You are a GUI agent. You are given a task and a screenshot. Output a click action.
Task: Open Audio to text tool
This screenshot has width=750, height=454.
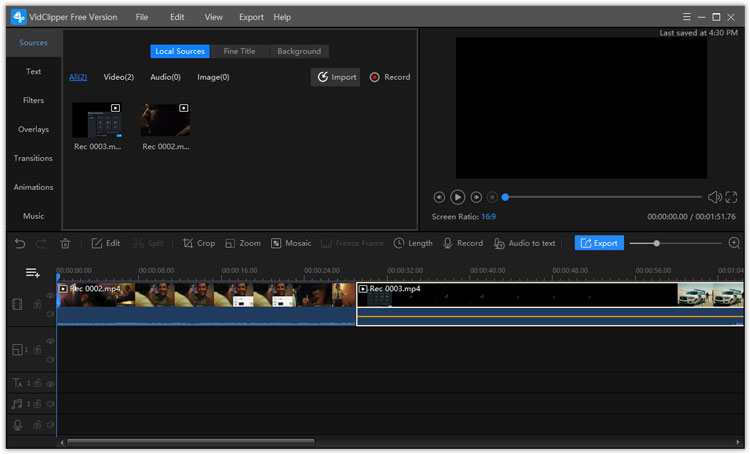click(525, 243)
